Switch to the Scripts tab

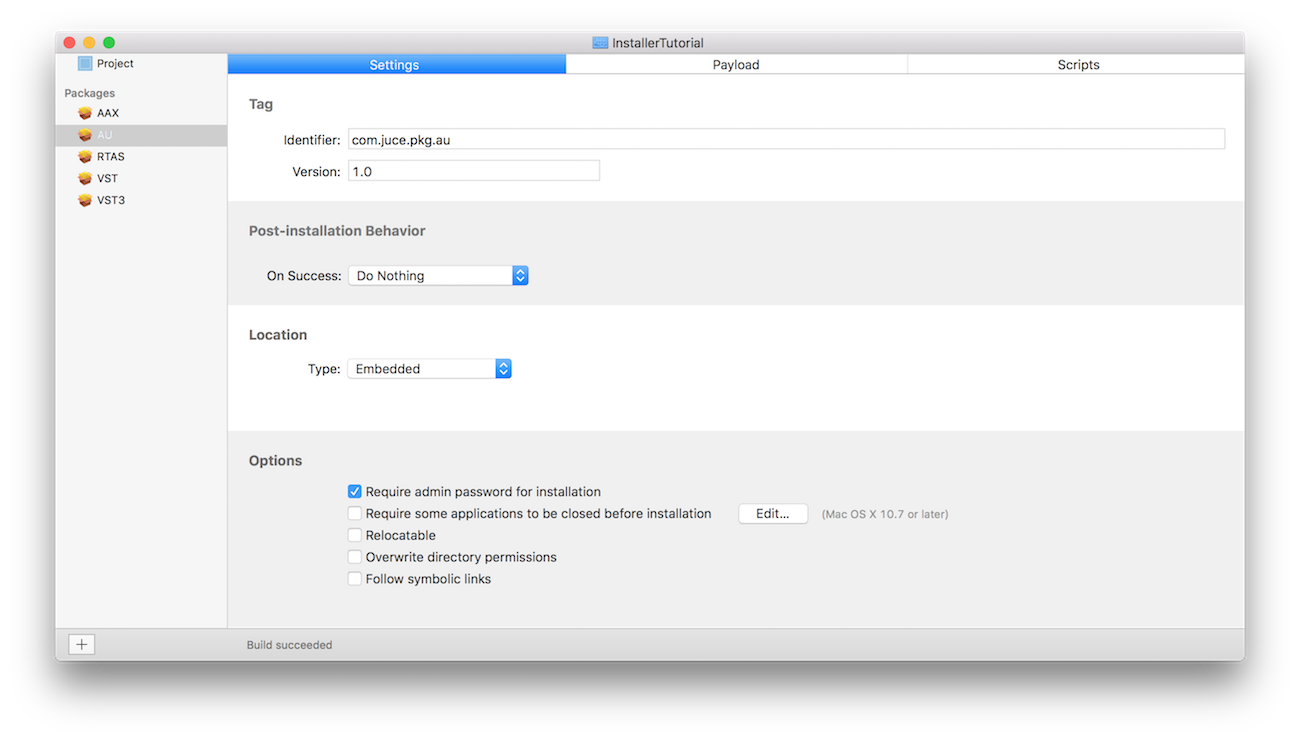(1078, 65)
